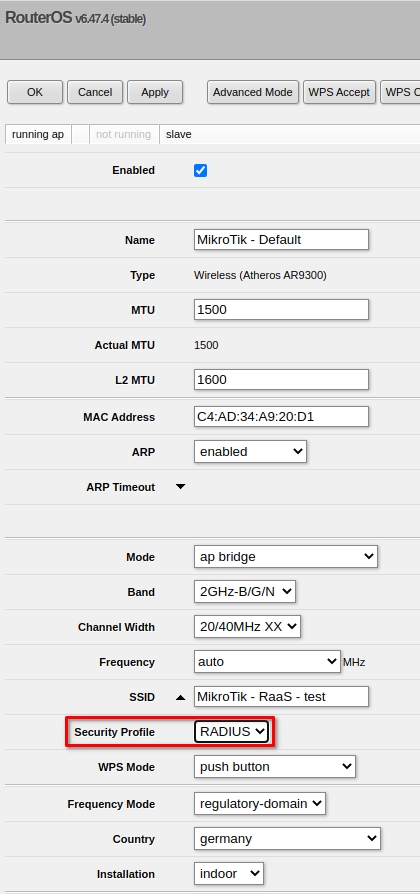The image size is (420, 894).
Task: Click the Apply button
Action: pyautogui.click(x=155, y=92)
